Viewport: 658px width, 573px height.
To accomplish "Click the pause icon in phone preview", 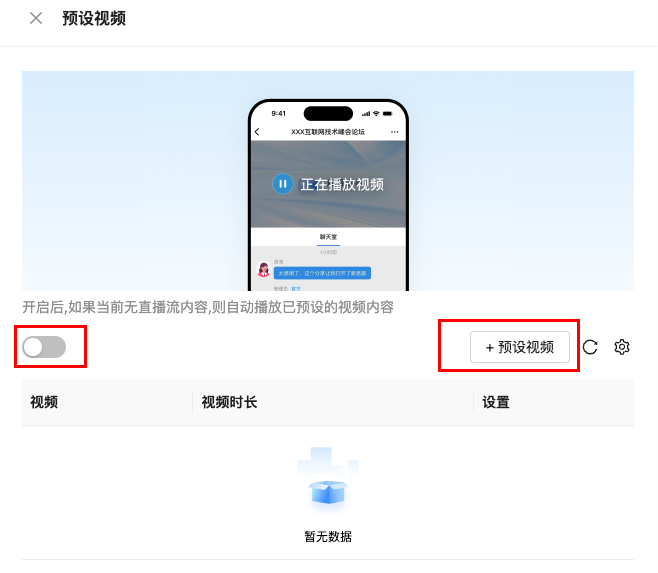I will pos(283,184).
